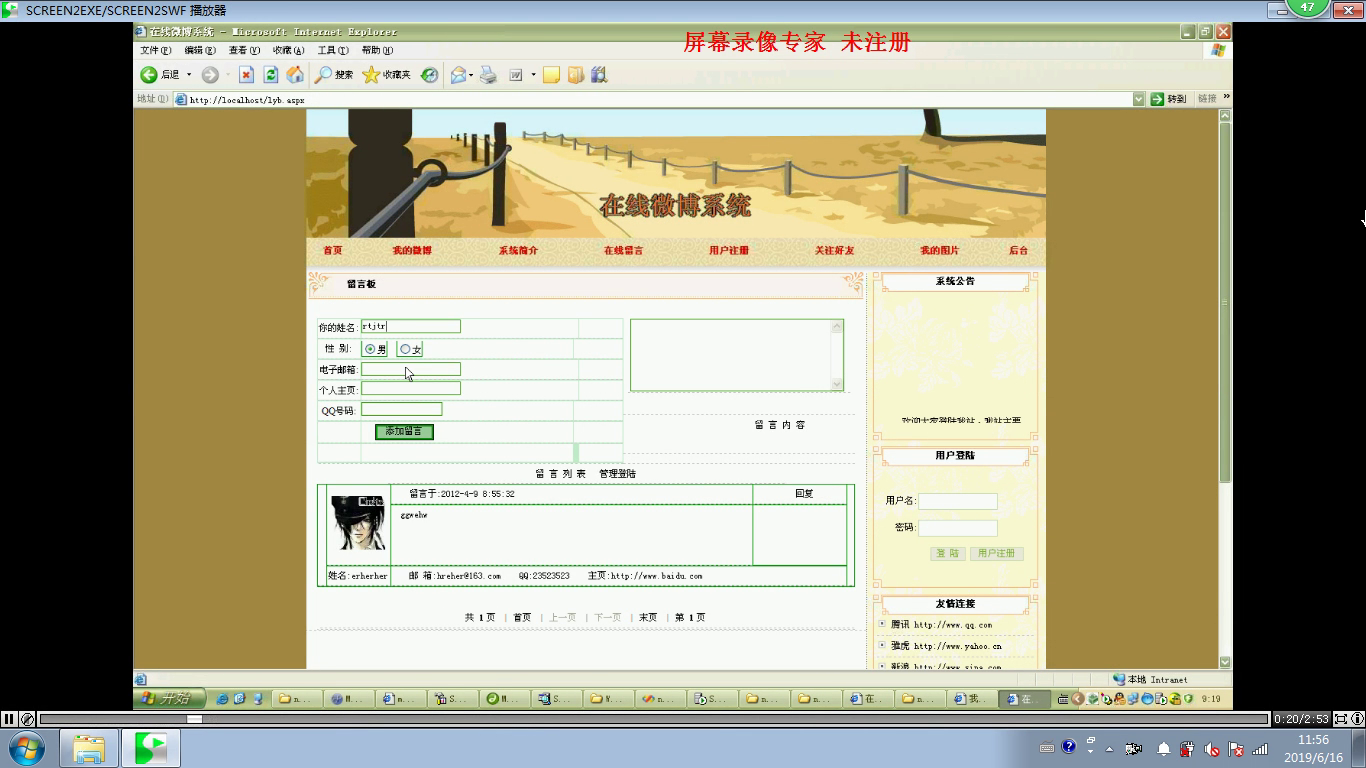The width and height of the screenshot is (1366, 768).
Task: Open 关注好友 nav link
Action: [834, 250]
